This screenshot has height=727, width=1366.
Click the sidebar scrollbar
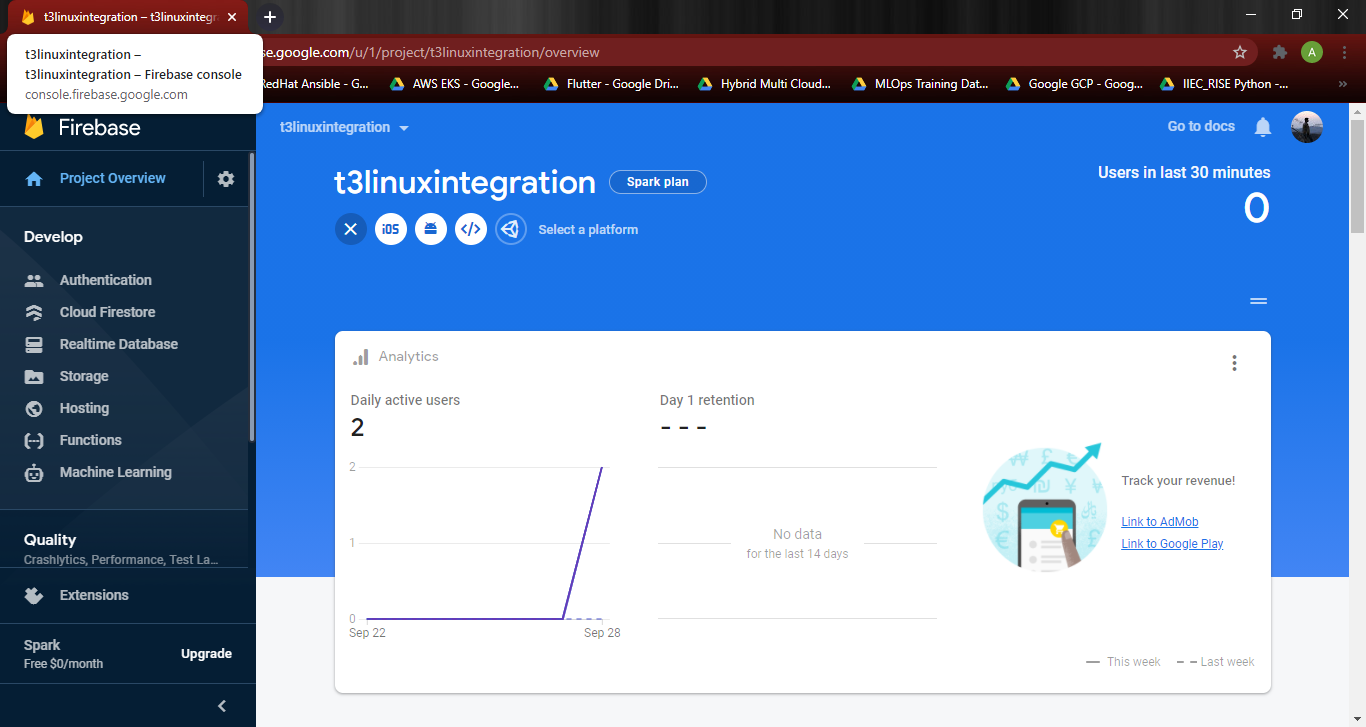pos(251,297)
